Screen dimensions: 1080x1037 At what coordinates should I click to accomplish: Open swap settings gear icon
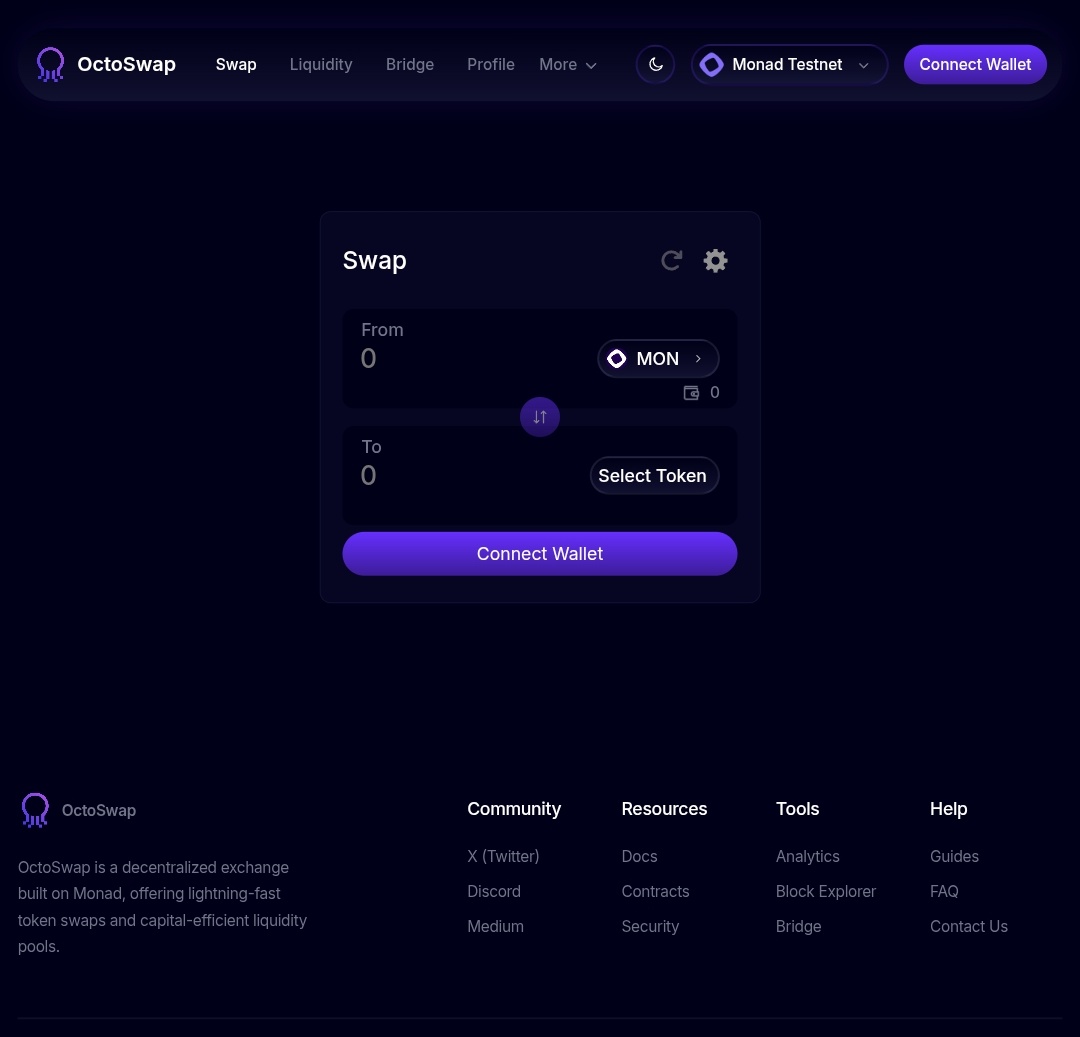click(x=715, y=260)
